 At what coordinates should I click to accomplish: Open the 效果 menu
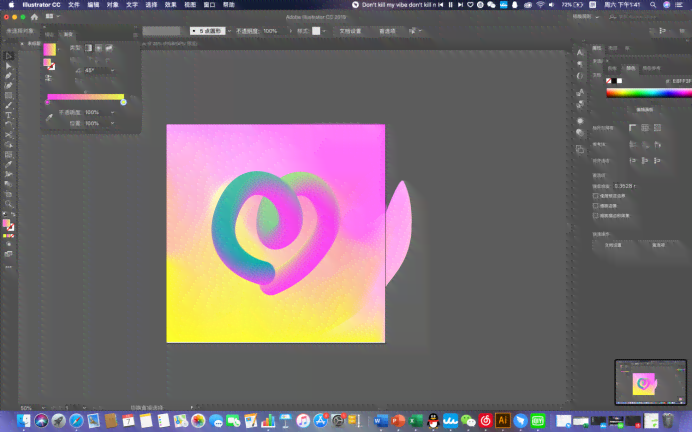[x=170, y=5]
